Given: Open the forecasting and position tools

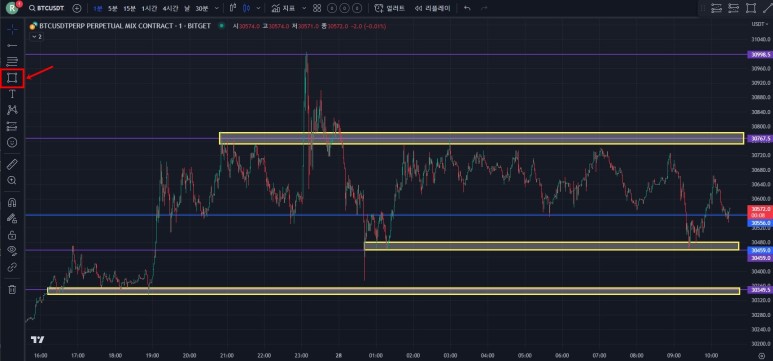Looking at the screenshot, I should [x=12, y=126].
